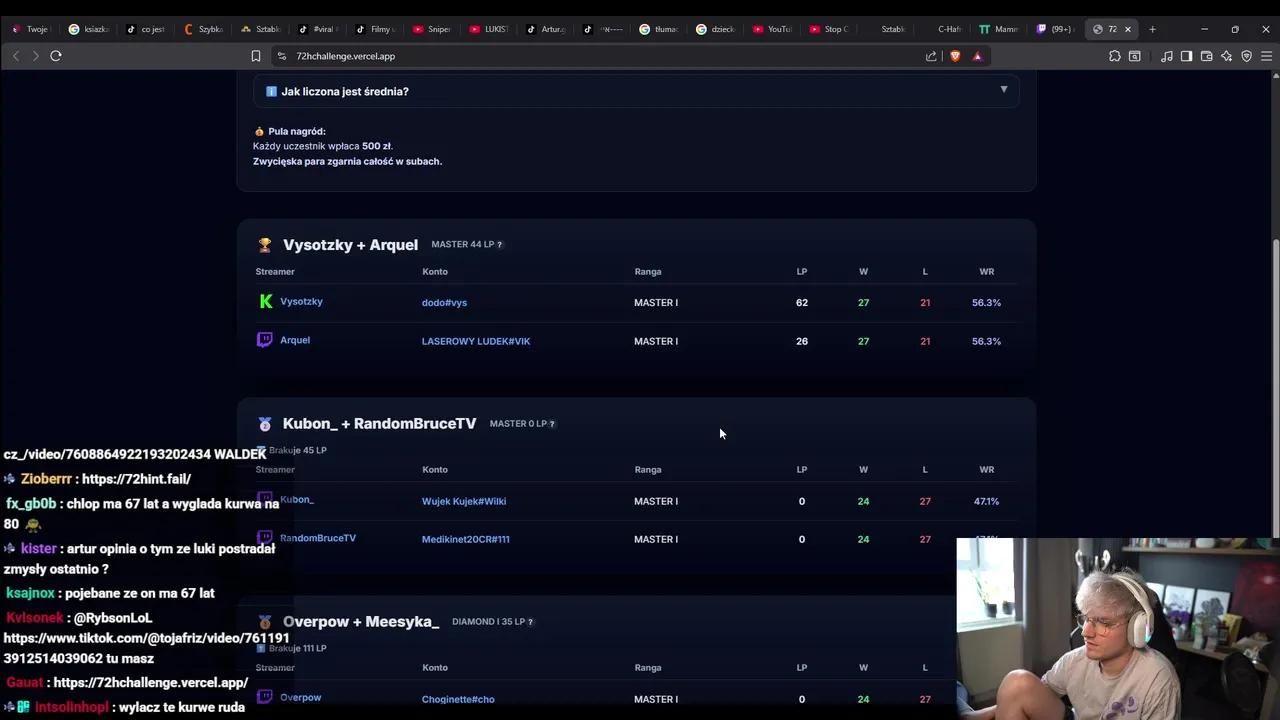Image resolution: width=1280 pixels, height=720 pixels.
Task: Switch to the '#viral' TikTok tab
Action: (318, 29)
